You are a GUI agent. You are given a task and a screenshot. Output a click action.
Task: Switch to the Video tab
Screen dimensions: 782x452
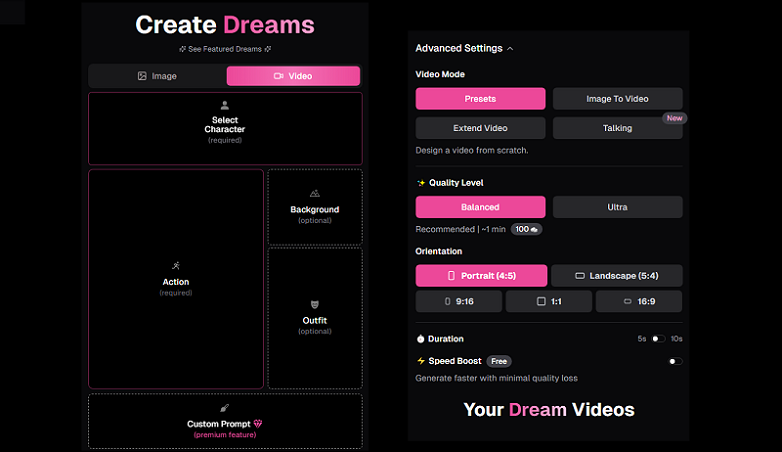click(x=293, y=76)
